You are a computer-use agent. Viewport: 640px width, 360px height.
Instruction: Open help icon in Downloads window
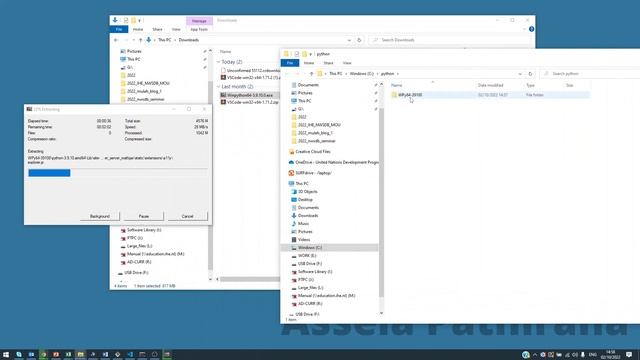coord(531,29)
